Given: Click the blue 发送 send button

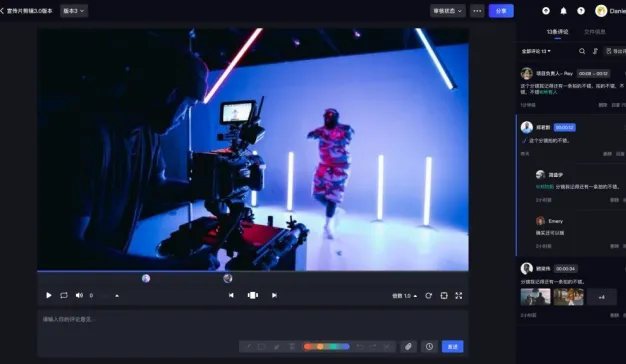Looking at the screenshot, I should [x=452, y=346].
